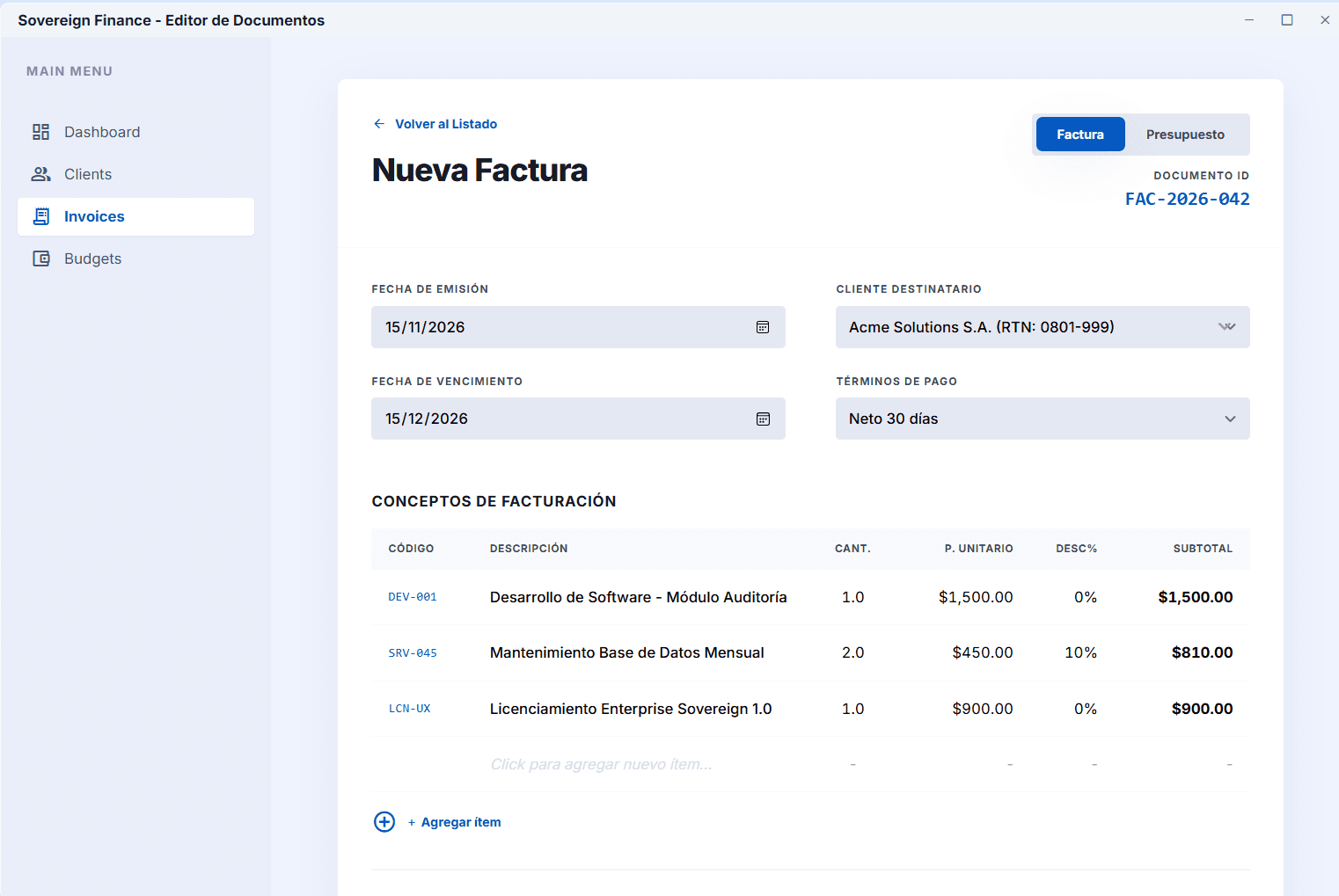Click description Mantenimiento Base de Datos Mensual
The image size is (1339, 896).
626,652
